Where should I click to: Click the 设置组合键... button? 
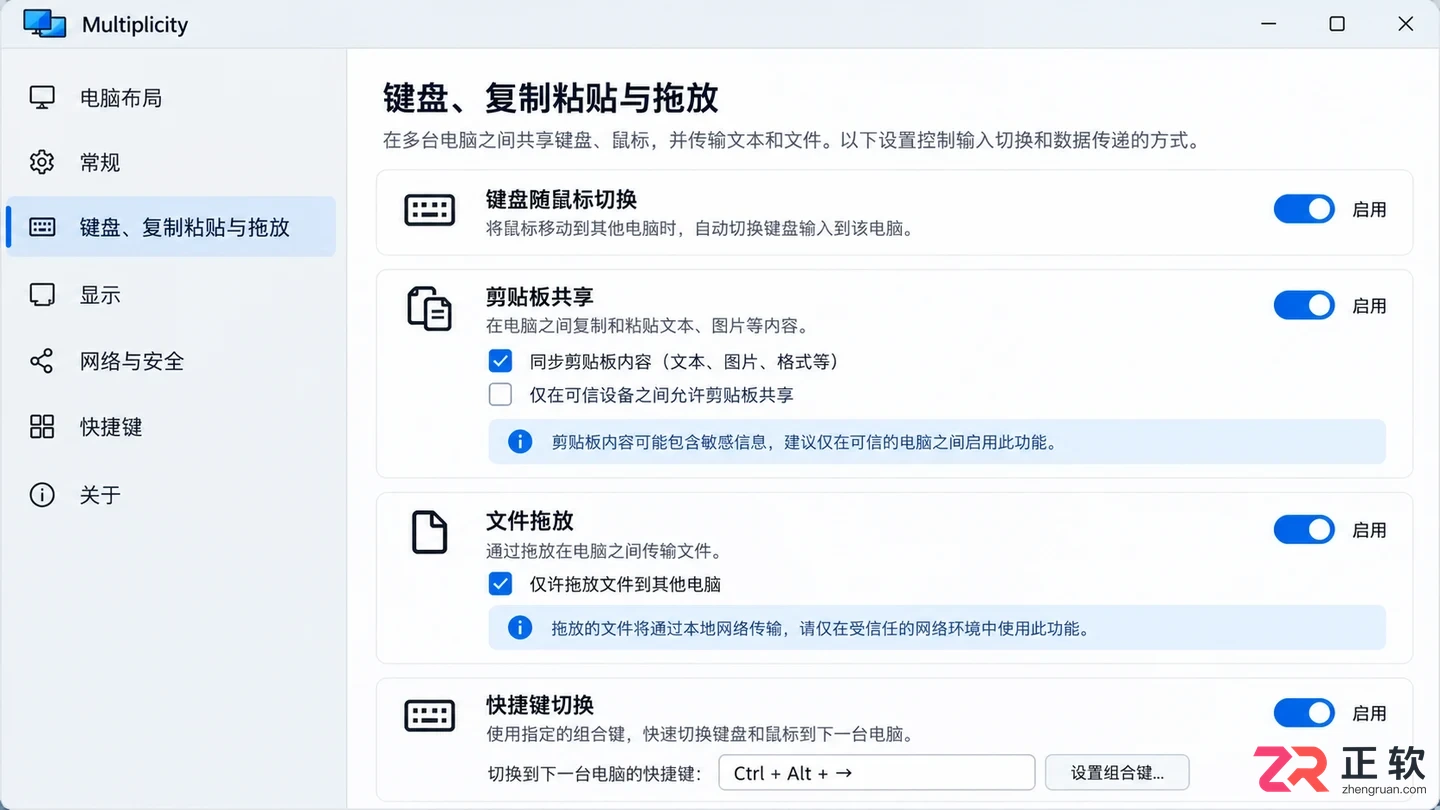1117,773
